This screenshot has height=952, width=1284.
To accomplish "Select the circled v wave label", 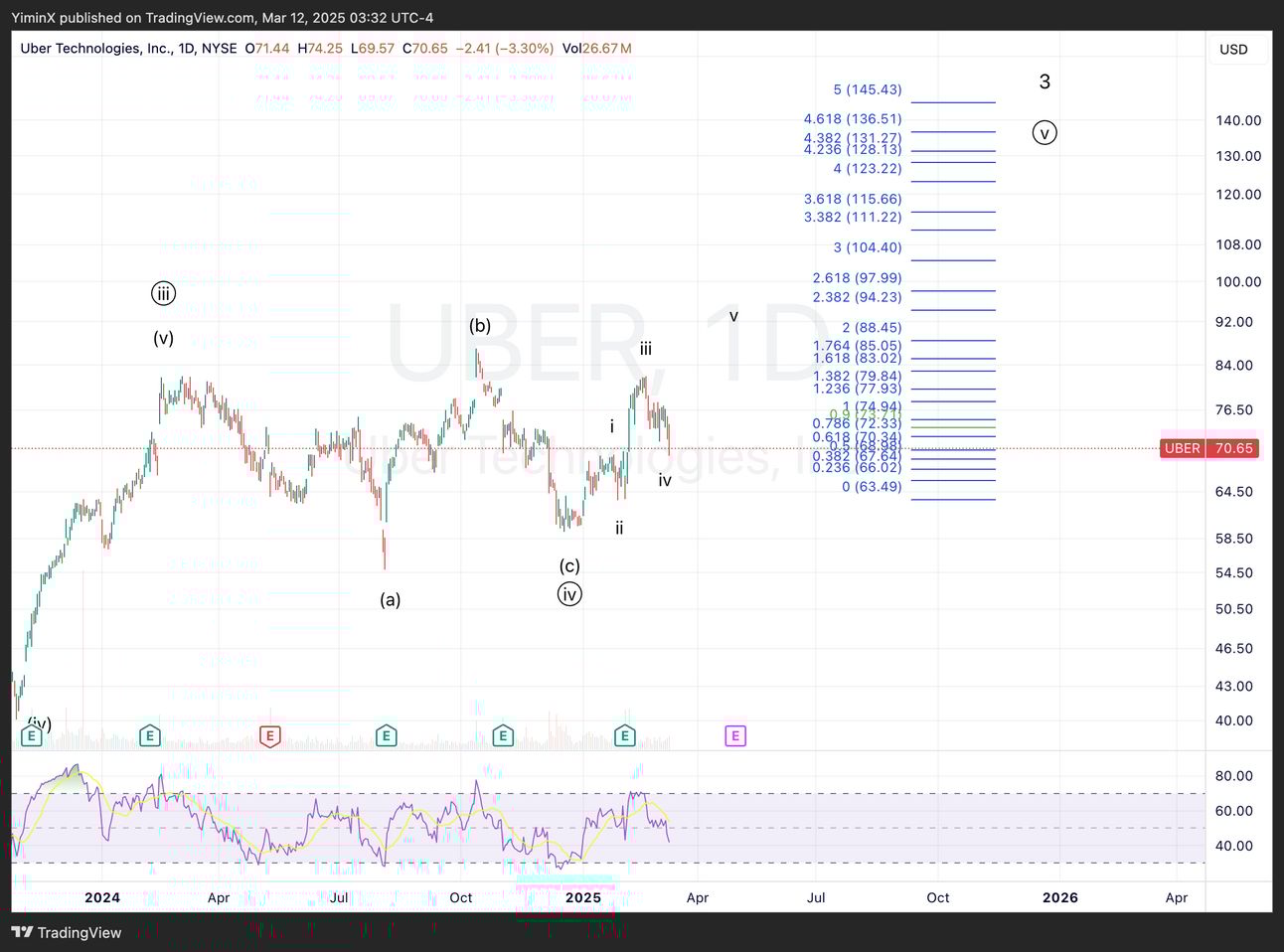I will (1044, 132).
